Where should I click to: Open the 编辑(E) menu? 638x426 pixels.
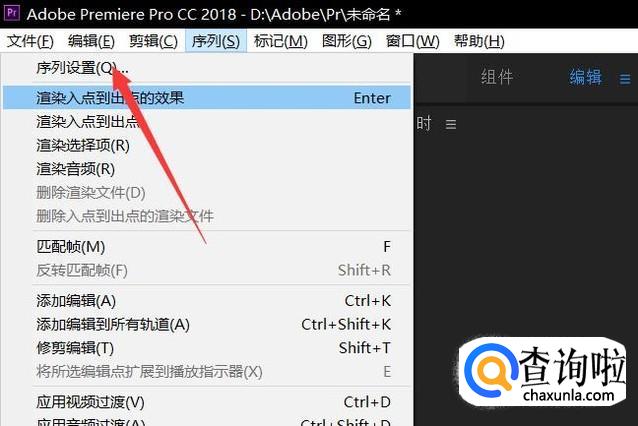(92, 41)
